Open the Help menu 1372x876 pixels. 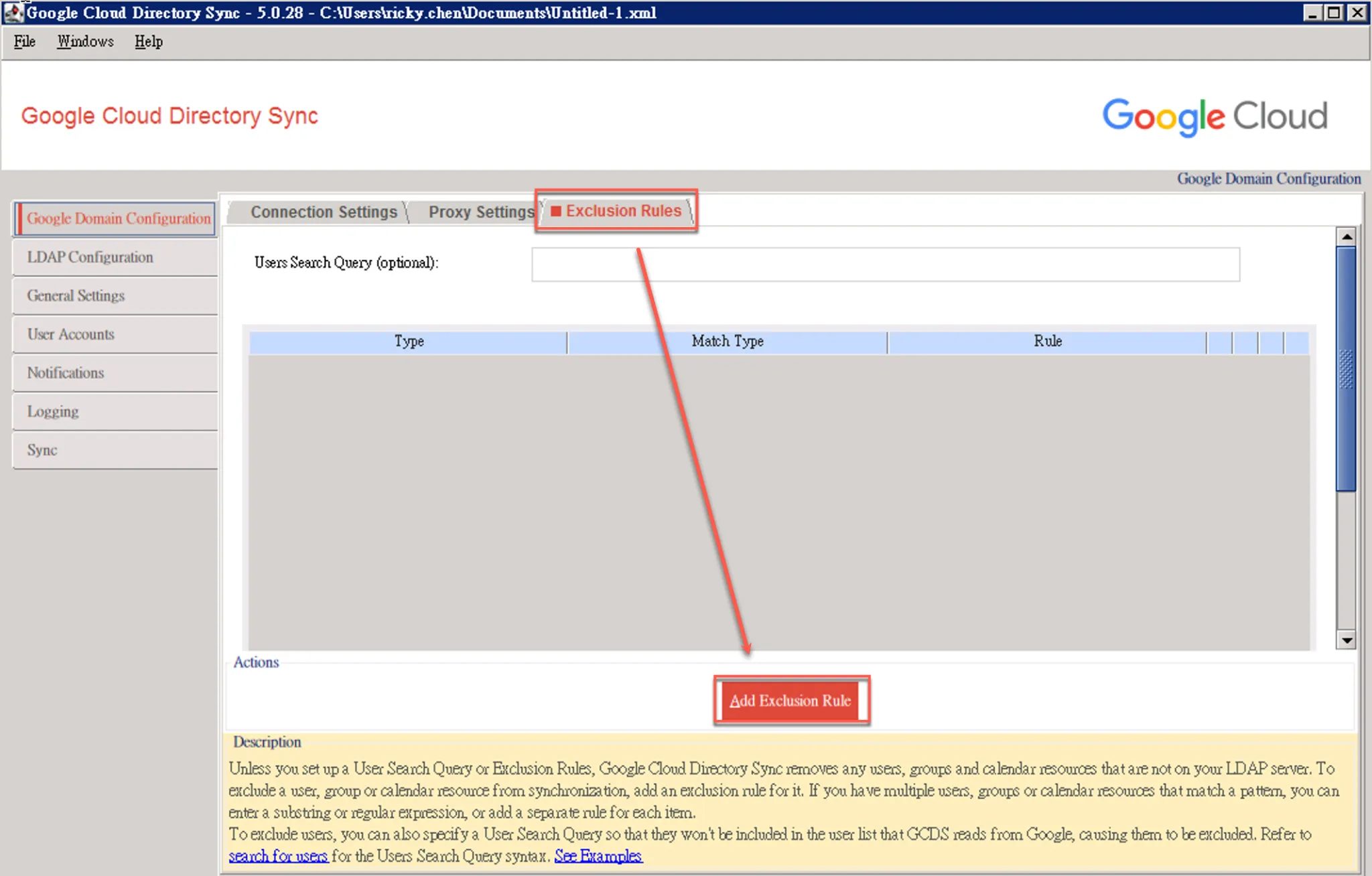[148, 42]
